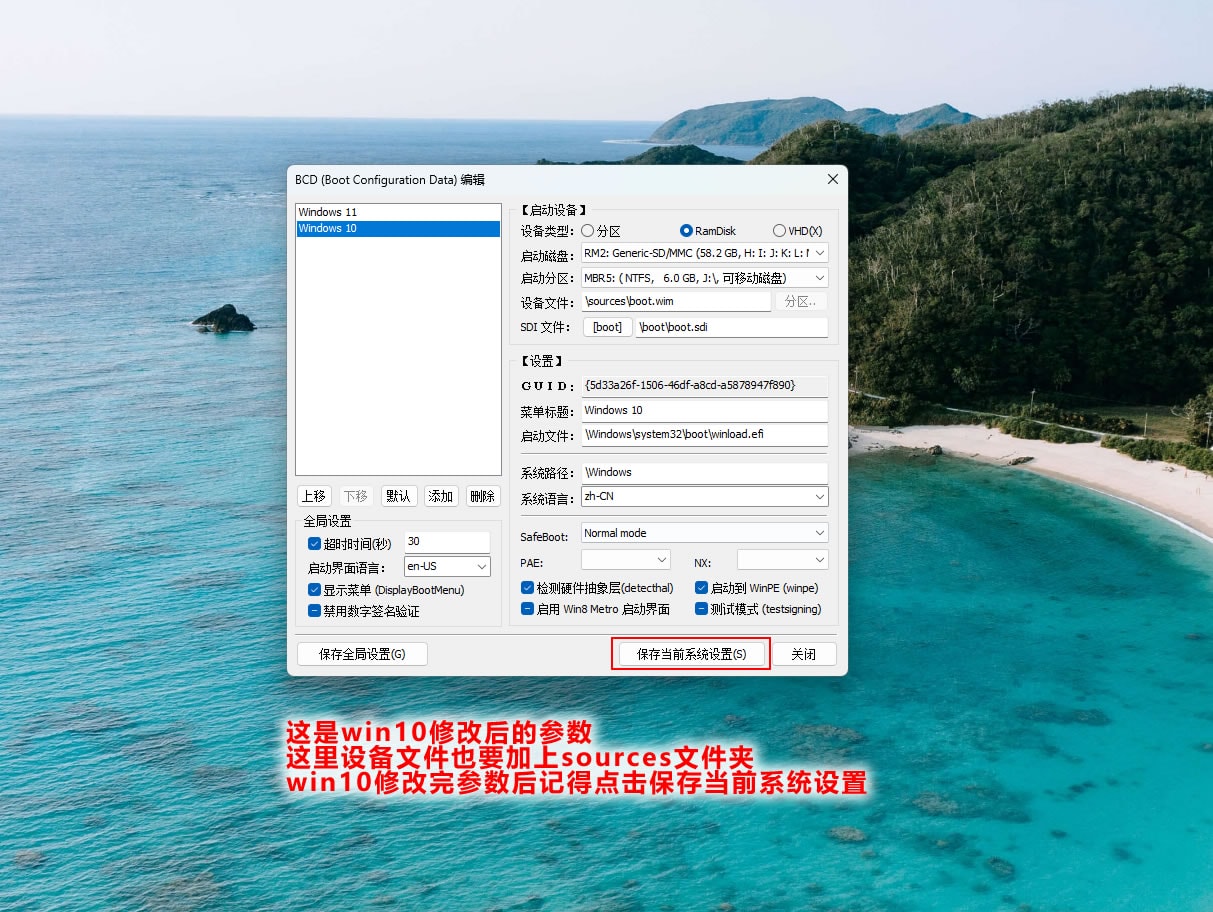Click the [boot] SDI file button

607,327
